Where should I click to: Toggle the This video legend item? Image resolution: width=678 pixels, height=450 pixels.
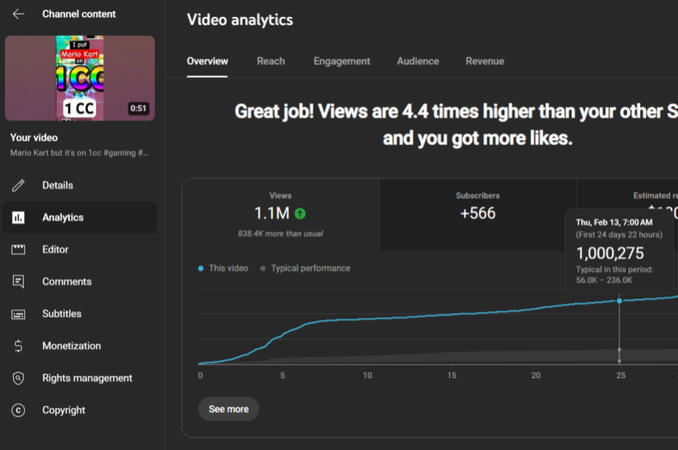click(224, 268)
